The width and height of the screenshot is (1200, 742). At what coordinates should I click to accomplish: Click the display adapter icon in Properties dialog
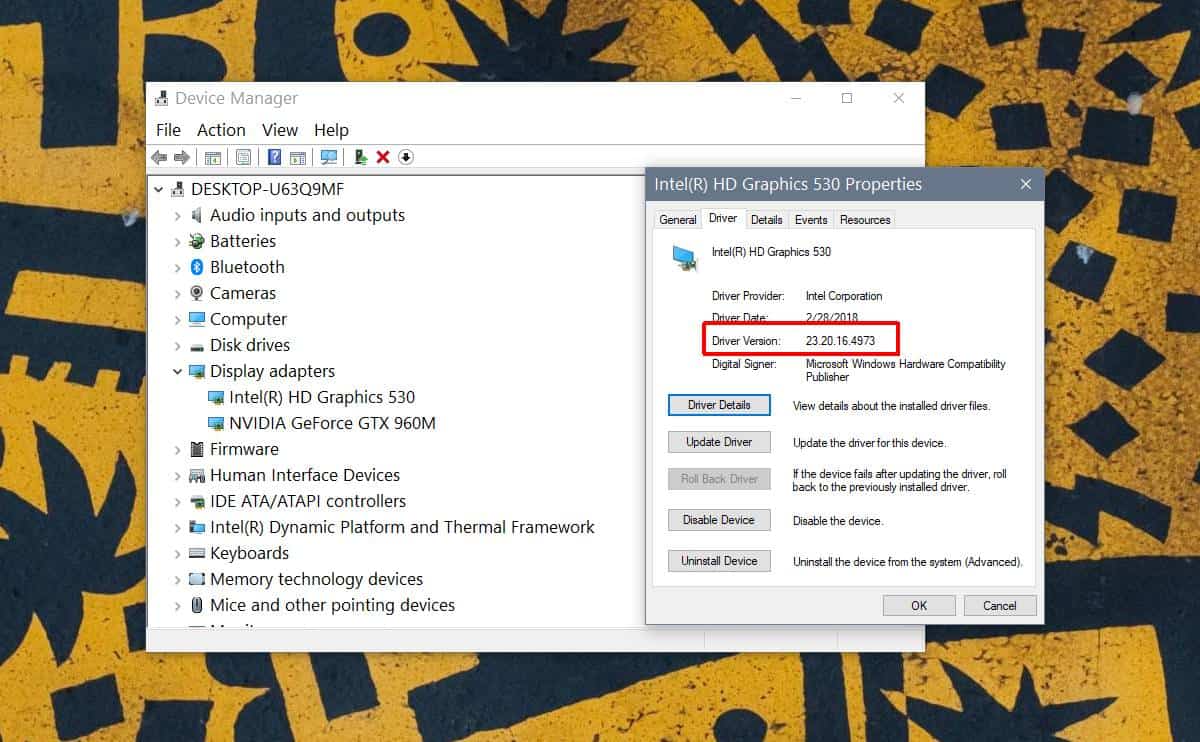[685, 258]
